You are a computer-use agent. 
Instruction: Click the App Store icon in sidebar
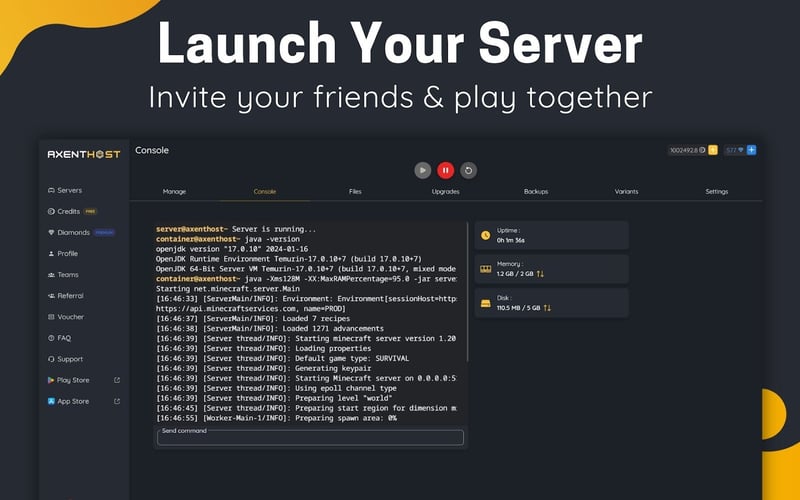(51, 401)
